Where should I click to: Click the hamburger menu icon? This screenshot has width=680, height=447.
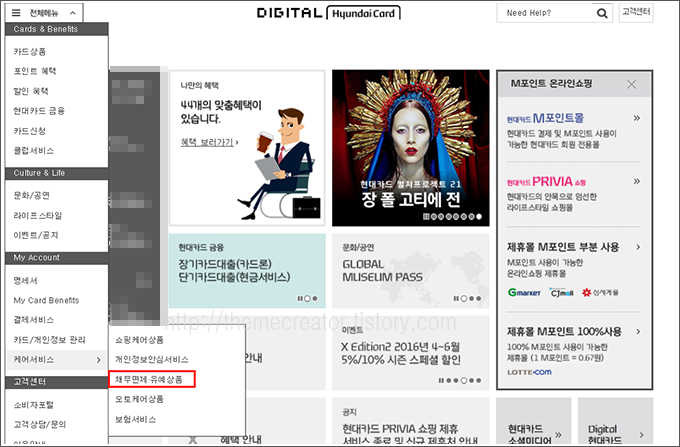tap(16, 13)
